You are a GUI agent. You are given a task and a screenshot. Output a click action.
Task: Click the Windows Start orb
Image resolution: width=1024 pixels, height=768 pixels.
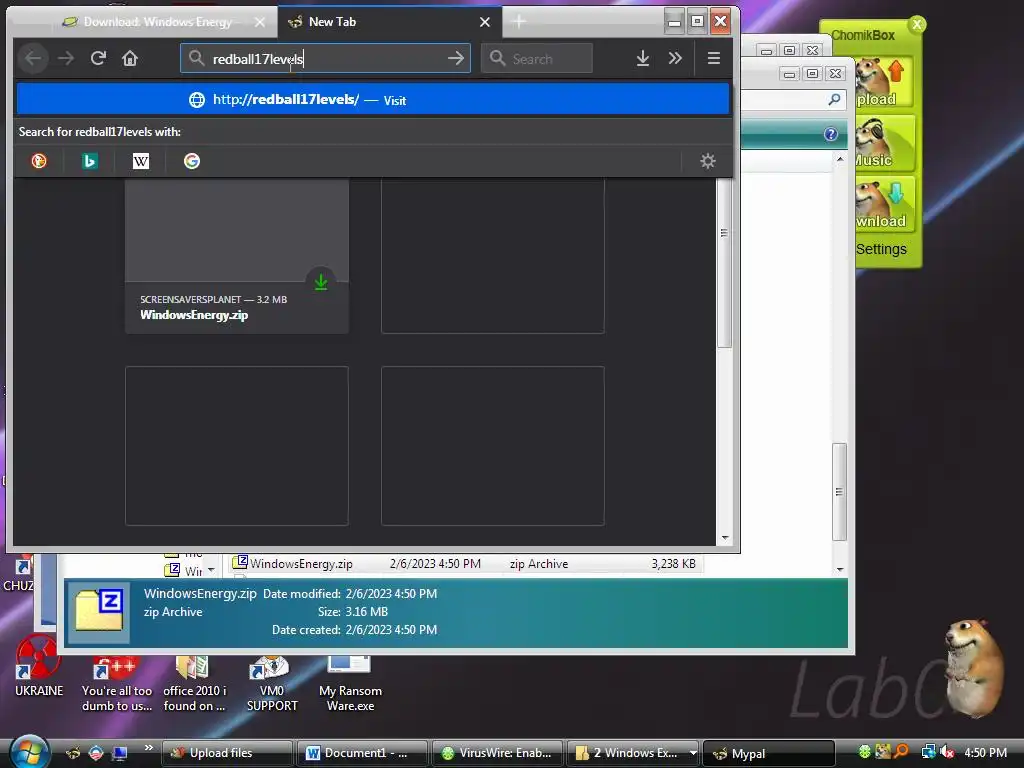(x=29, y=752)
